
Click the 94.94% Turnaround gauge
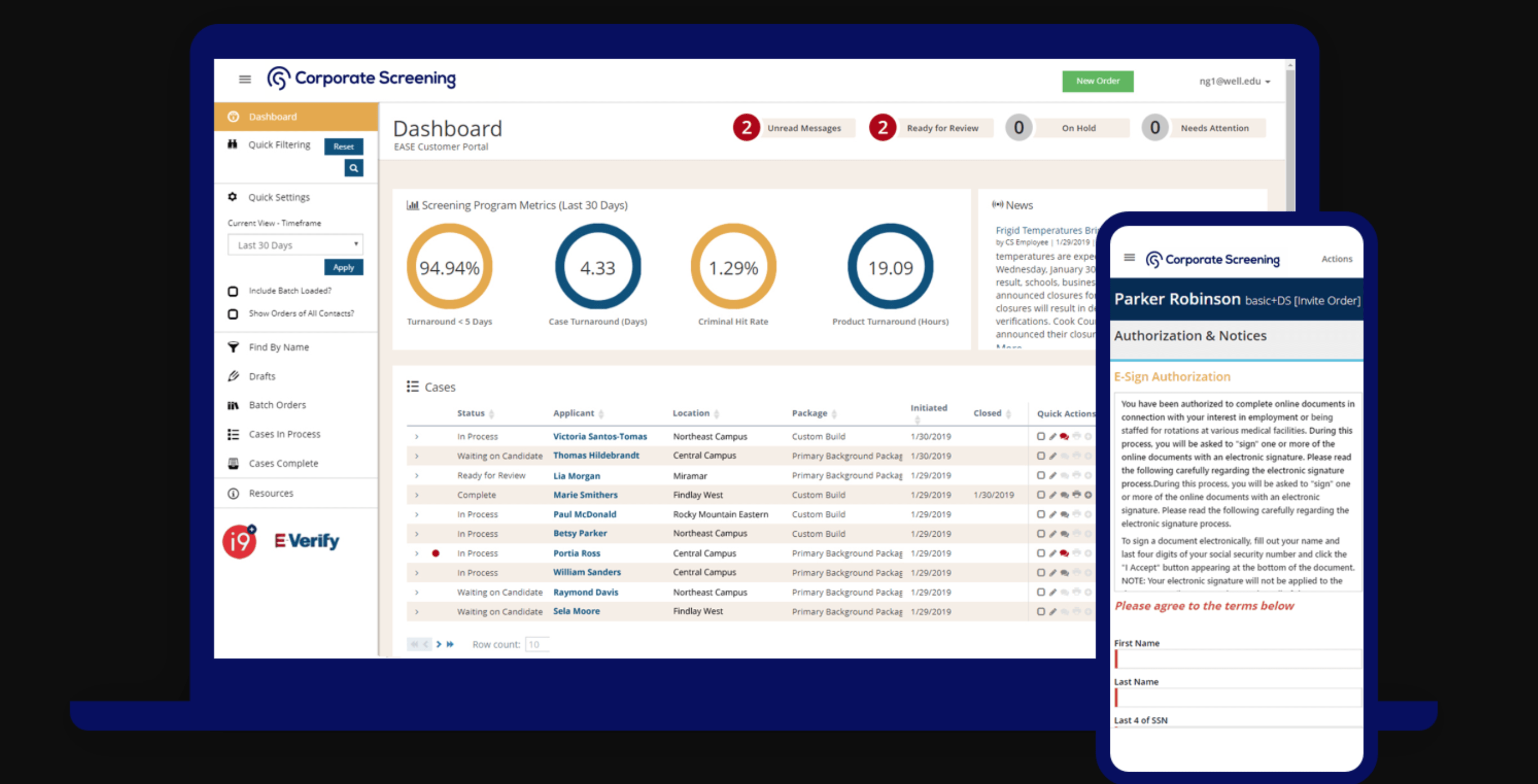[x=450, y=267]
